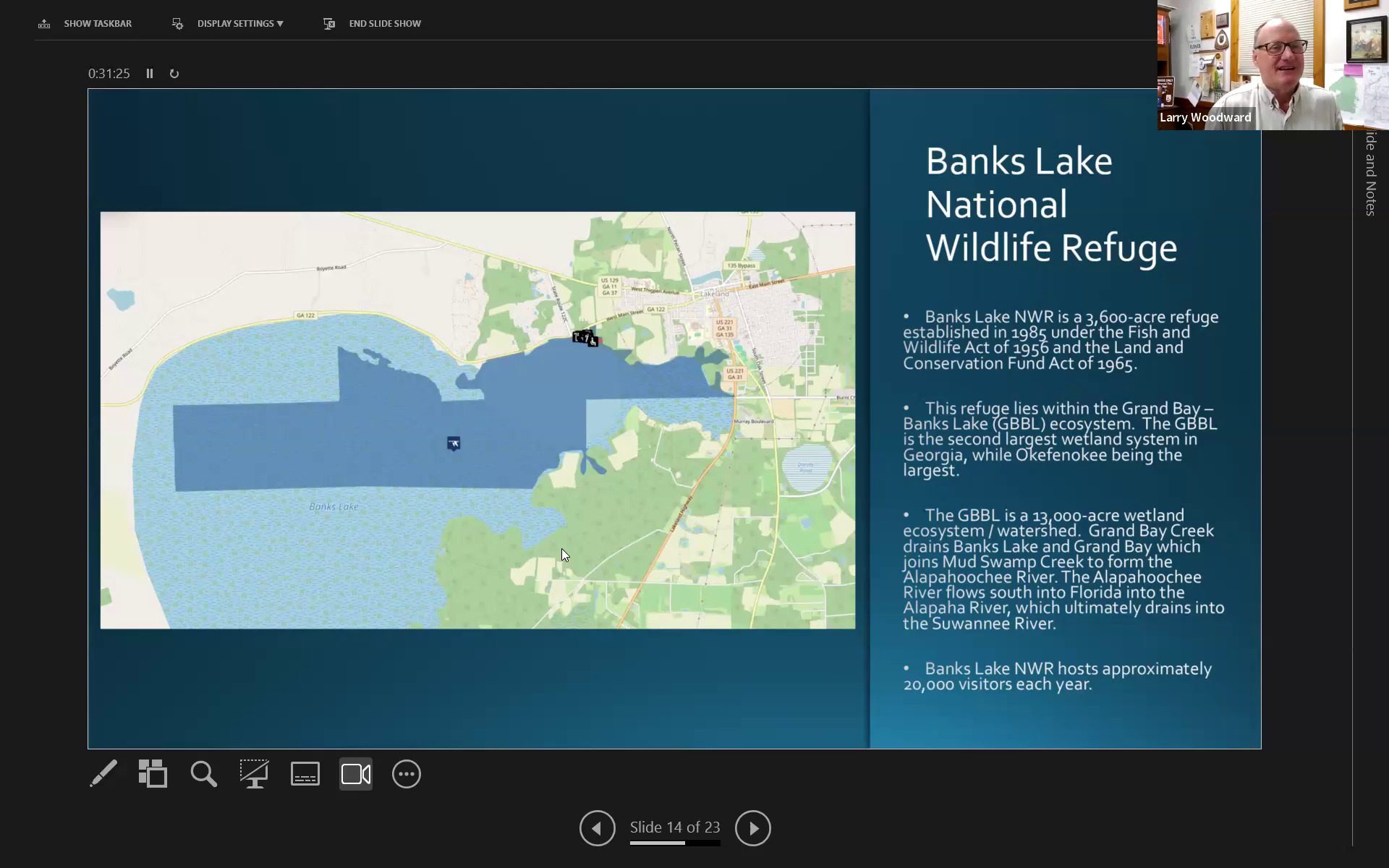Click the slide progress bar
The width and height of the screenshot is (1389, 868).
tap(675, 843)
